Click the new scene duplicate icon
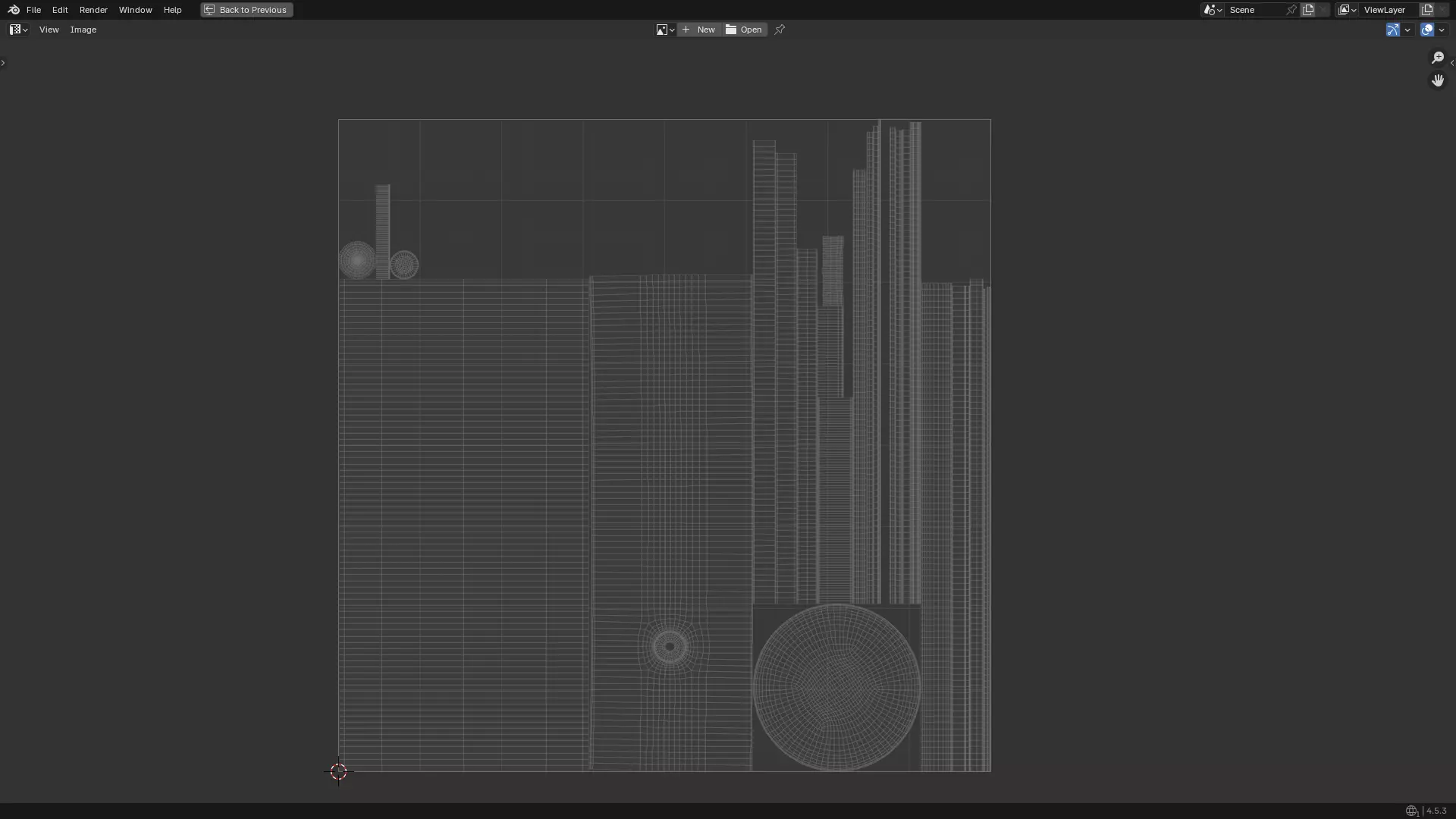 pyautogui.click(x=1308, y=10)
